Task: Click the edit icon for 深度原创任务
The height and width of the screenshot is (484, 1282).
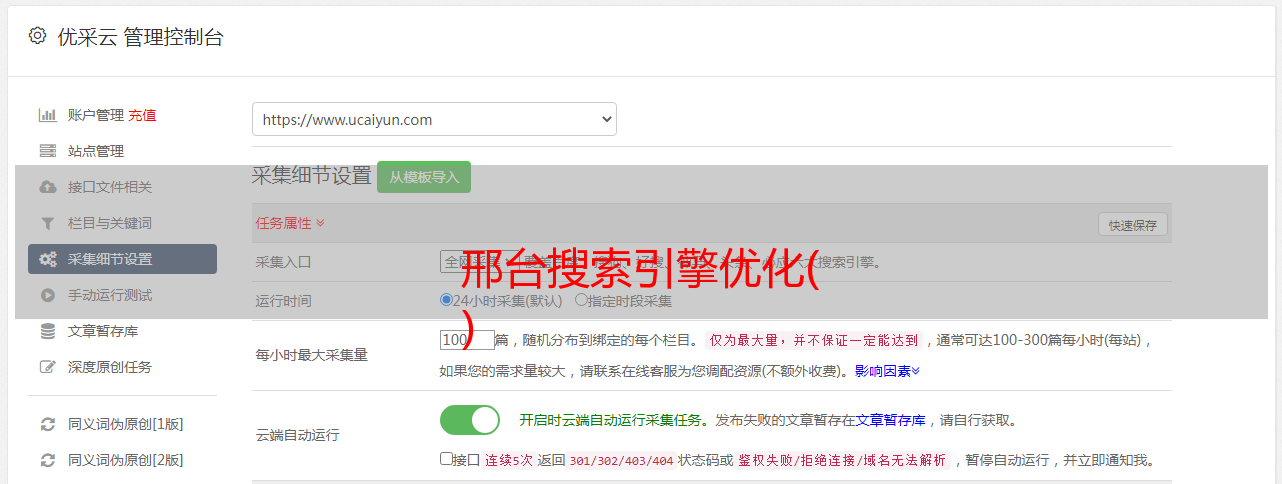Action: pyautogui.click(x=47, y=367)
